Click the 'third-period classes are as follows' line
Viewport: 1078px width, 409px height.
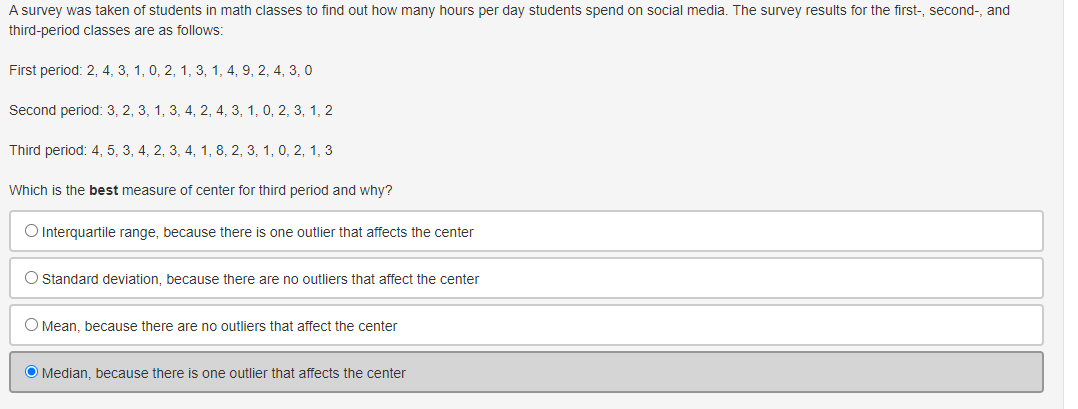click(116, 31)
